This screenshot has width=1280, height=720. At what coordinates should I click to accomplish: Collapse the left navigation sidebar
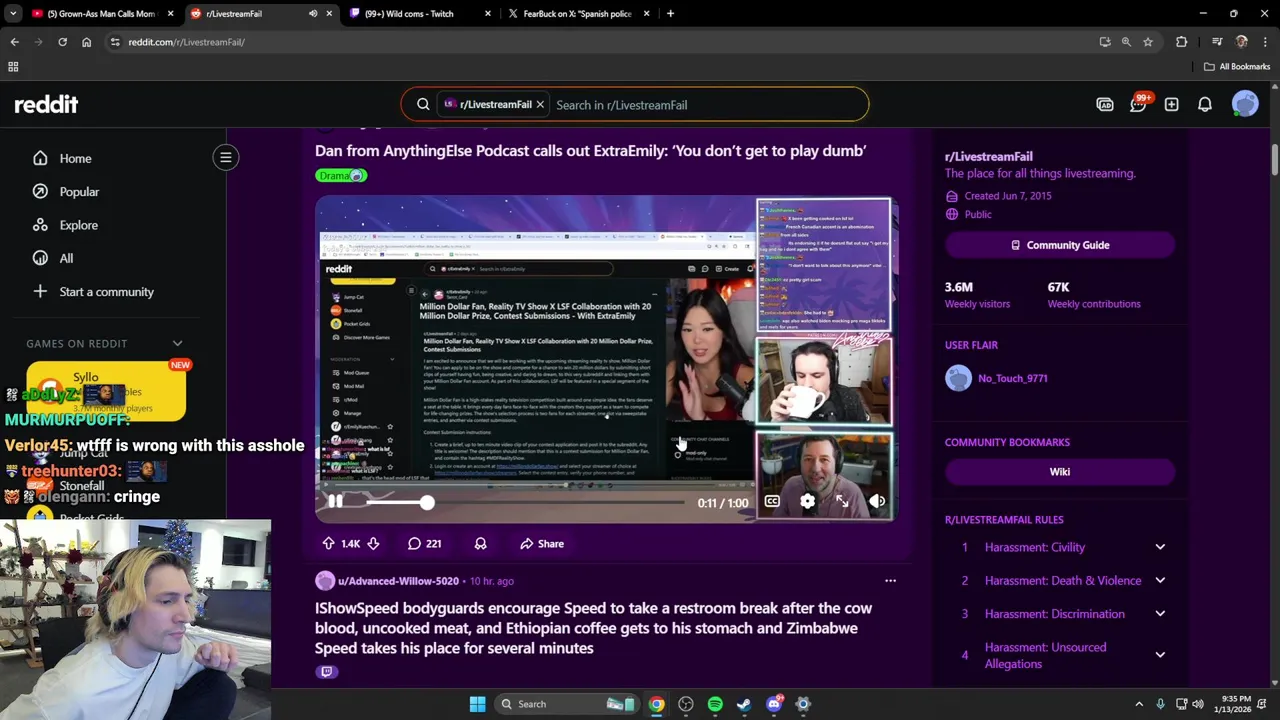point(226,157)
